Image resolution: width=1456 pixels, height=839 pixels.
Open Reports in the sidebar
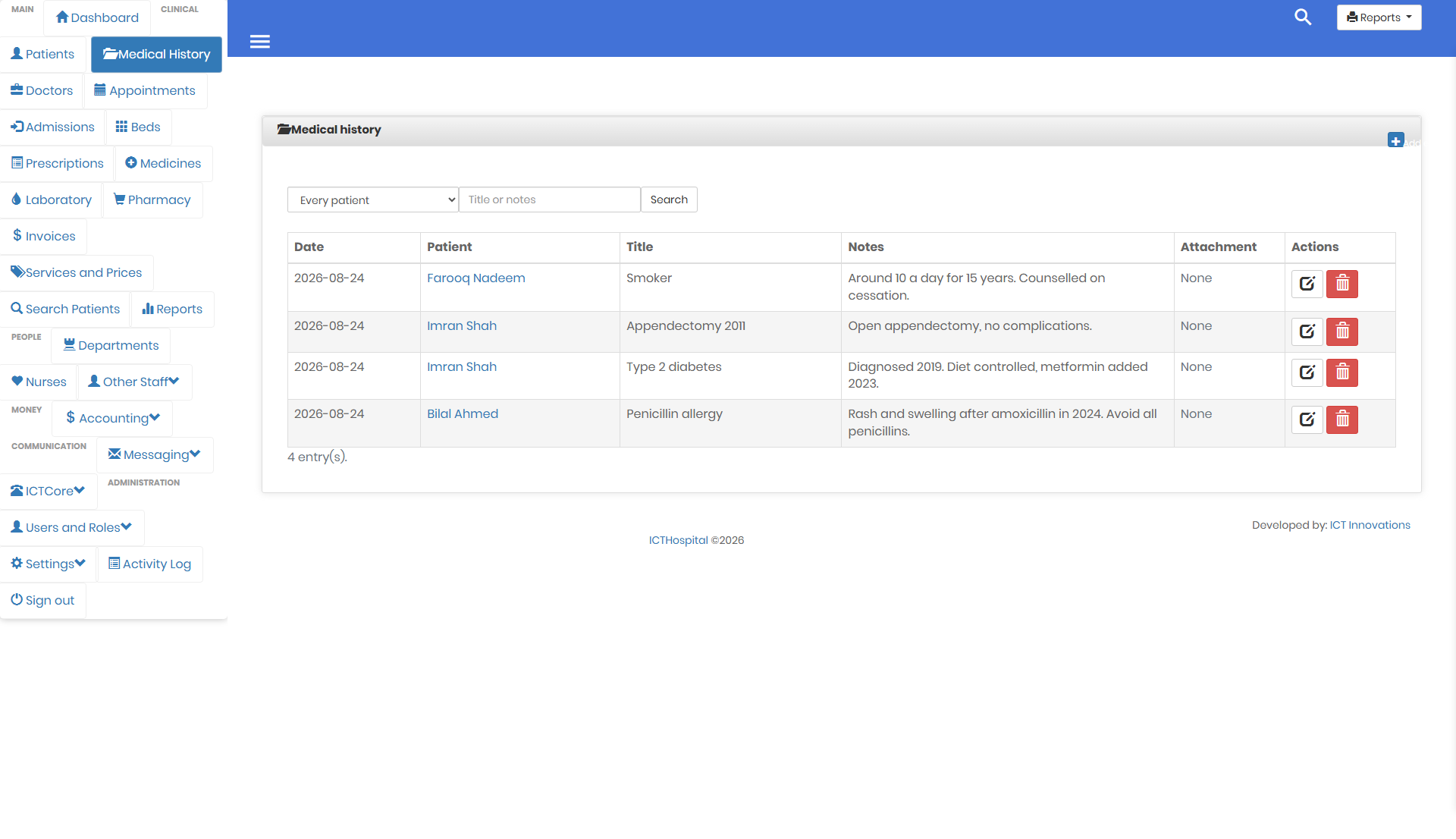(x=172, y=309)
